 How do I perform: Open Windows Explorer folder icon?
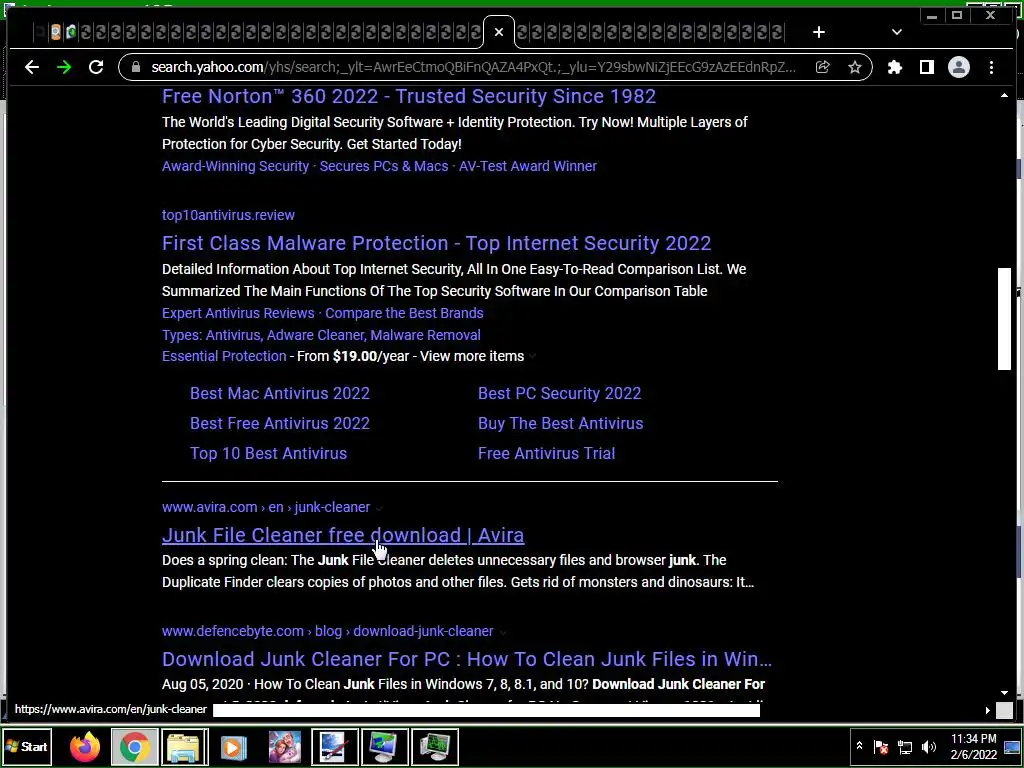(184, 747)
